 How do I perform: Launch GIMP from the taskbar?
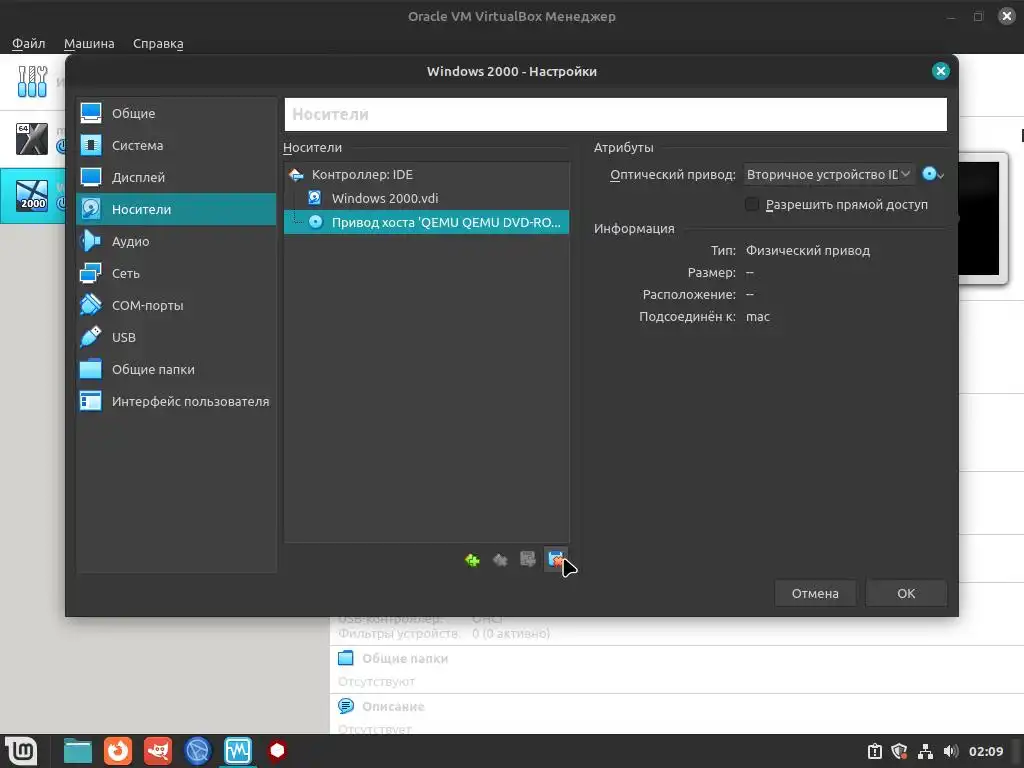pos(158,751)
